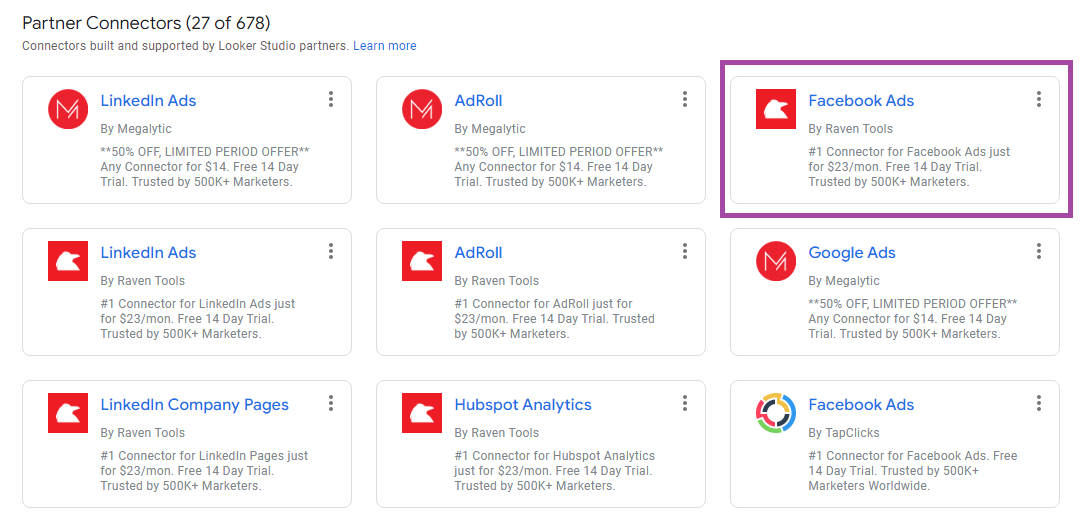Image resolution: width=1081 pixels, height=529 pixels.
Task: Click 'By Raven Tools' under top-row Facebook Ads
Action: 850,128
